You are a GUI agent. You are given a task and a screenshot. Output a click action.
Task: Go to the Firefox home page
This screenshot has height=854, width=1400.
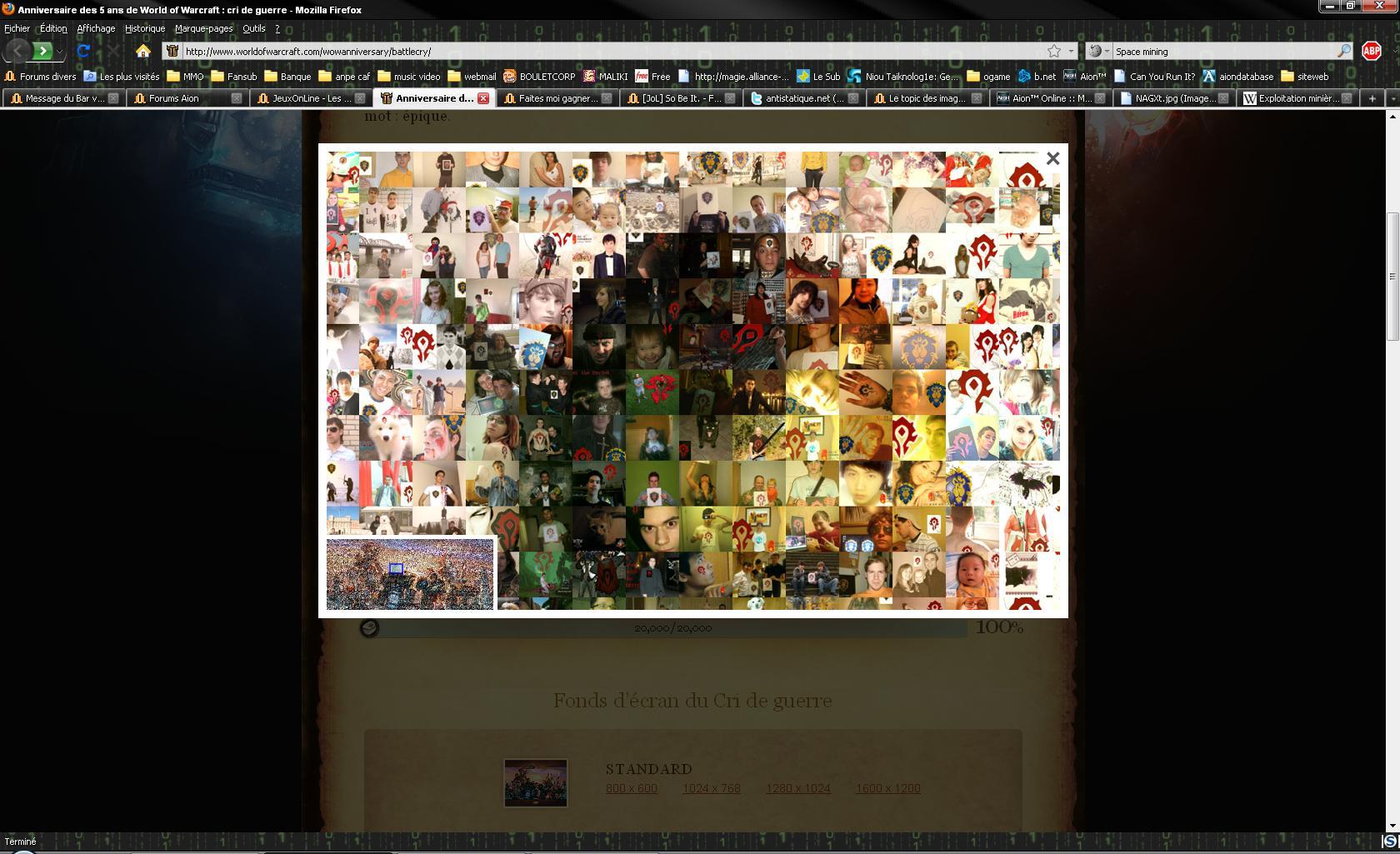(143, 52)
